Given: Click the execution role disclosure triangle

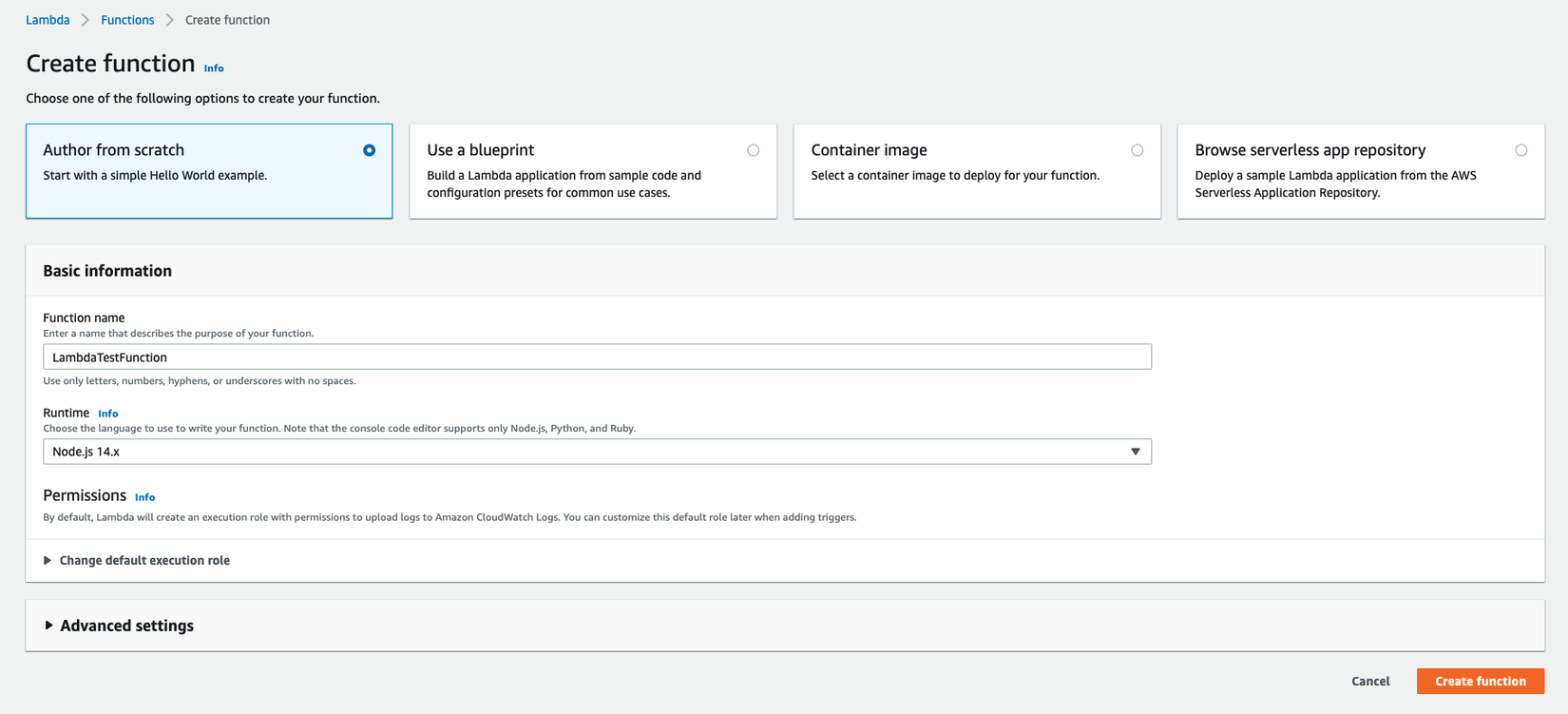Looking at the screenshot, I should tap(48, 561).
